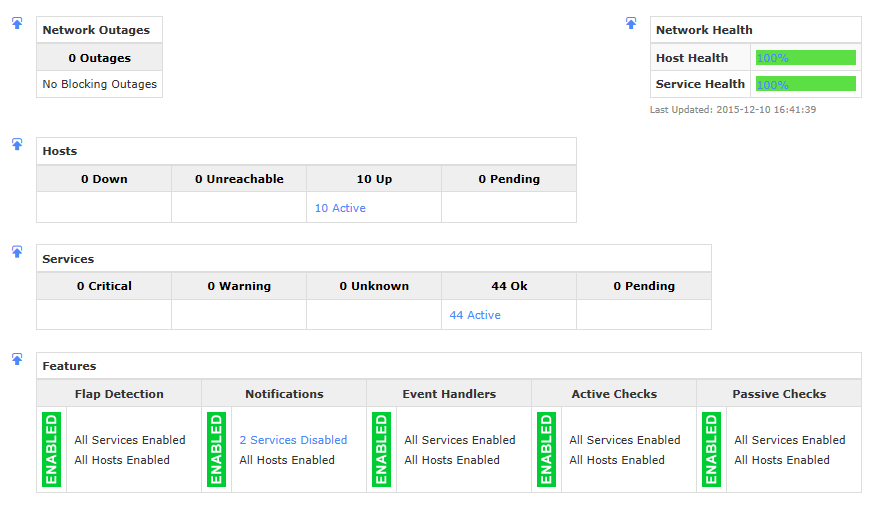The width and height of the screenshot is (884, 520).
Task: Click the pin icon beside Network Health
Action: point(631,23)
